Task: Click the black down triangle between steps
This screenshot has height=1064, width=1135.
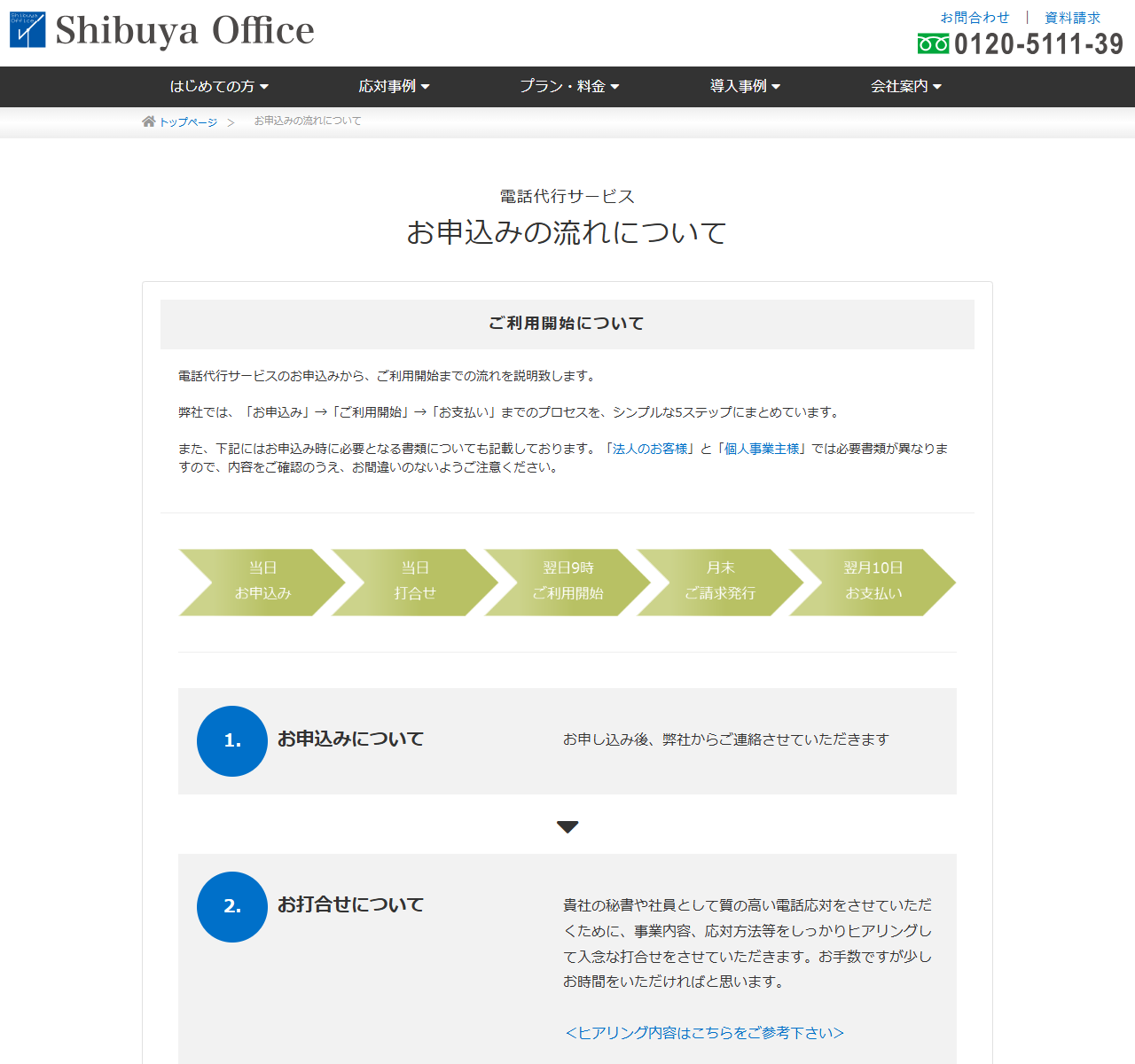Action: click(567, 827)
